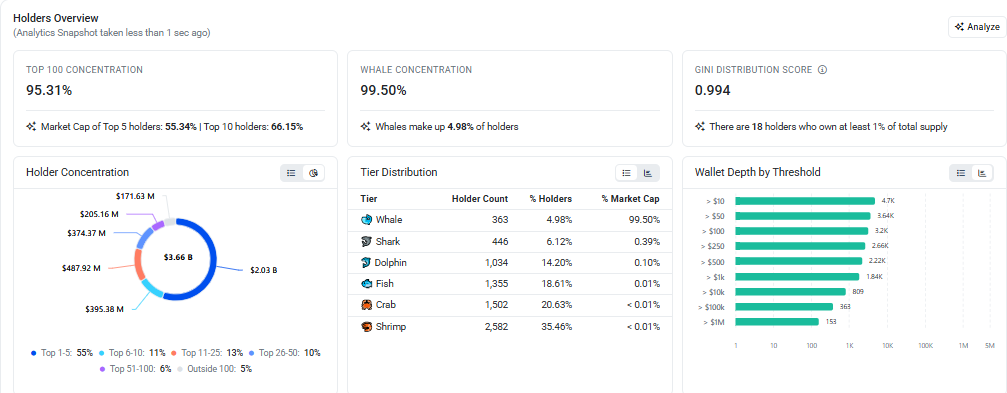
Task: Open the Gini Distribution Score info icon
Action: point(822,69)
